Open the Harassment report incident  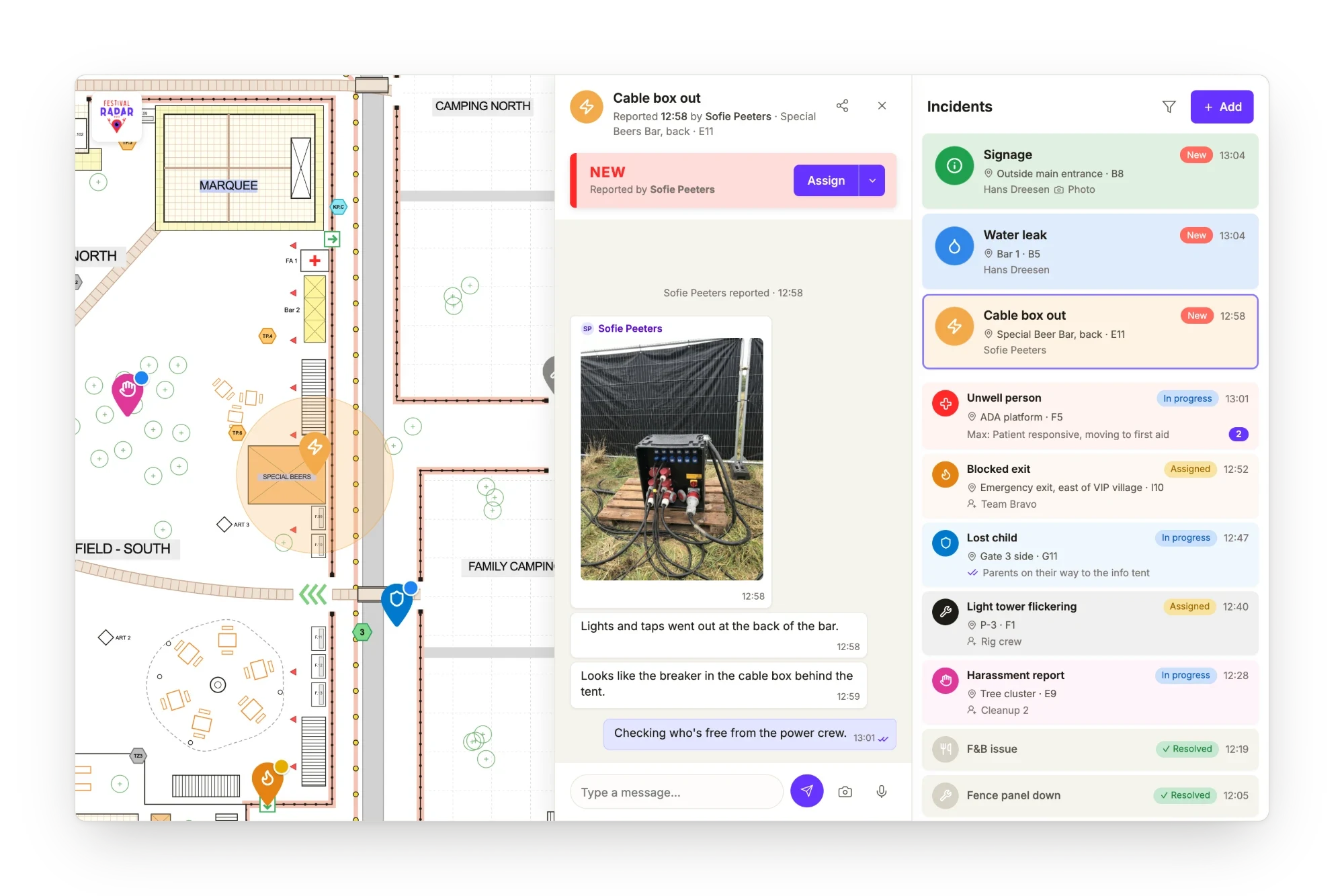(x=1090, y=692)
